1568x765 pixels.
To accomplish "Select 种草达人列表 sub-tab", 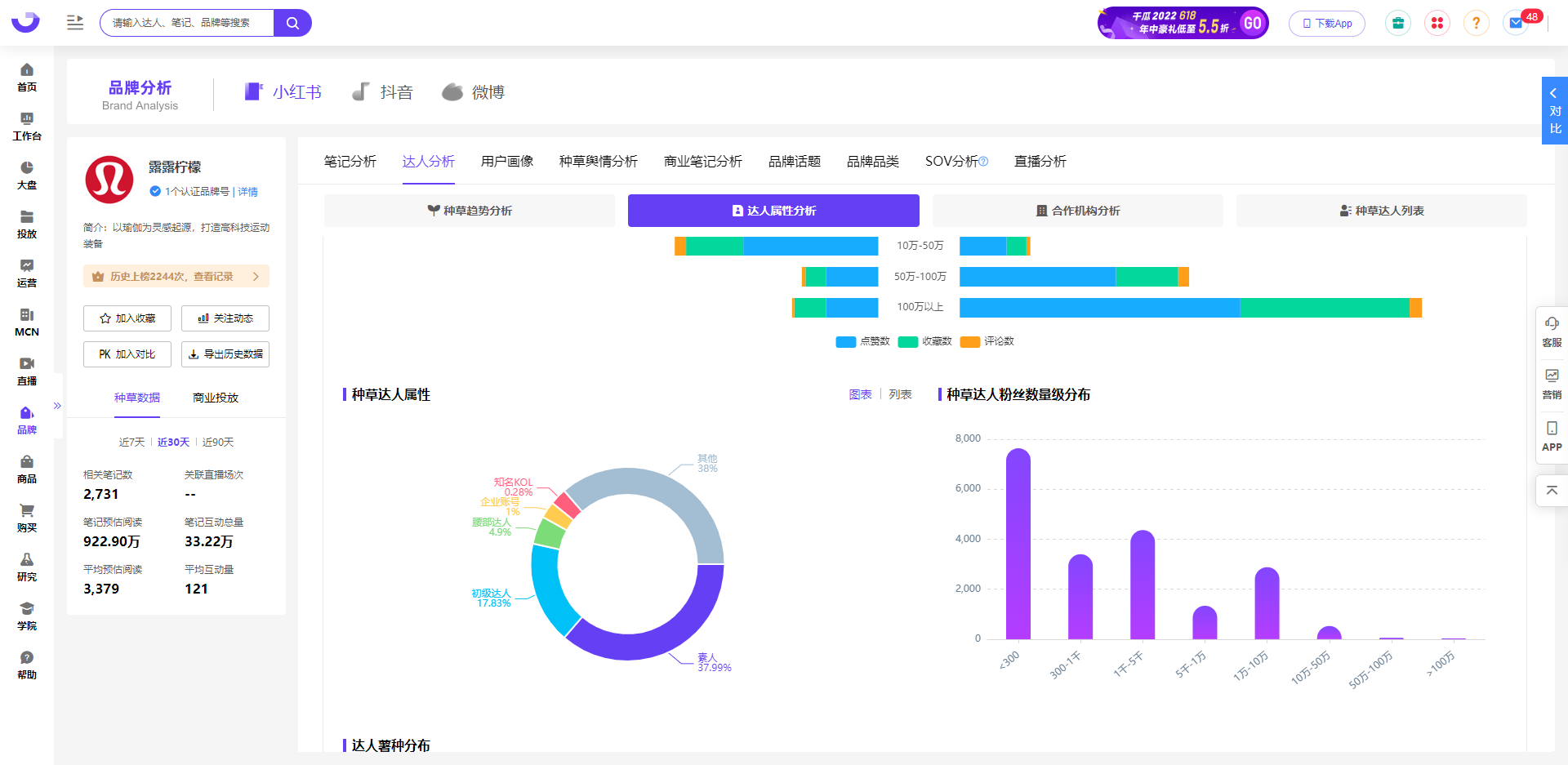I will pos(1382,211).
